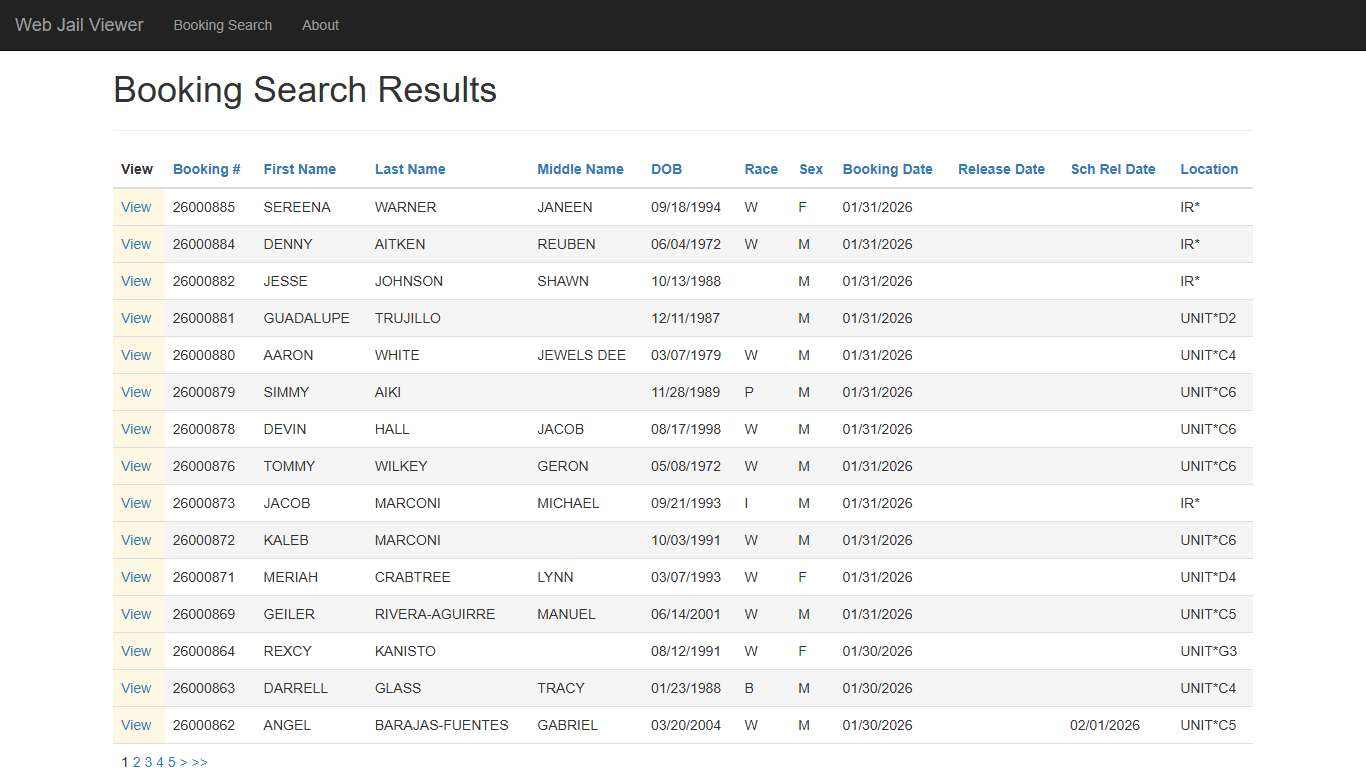
Task: View booking record 26000884 for DENNY AITKEN
Action: pyautogui.click(x=136, y=244)
